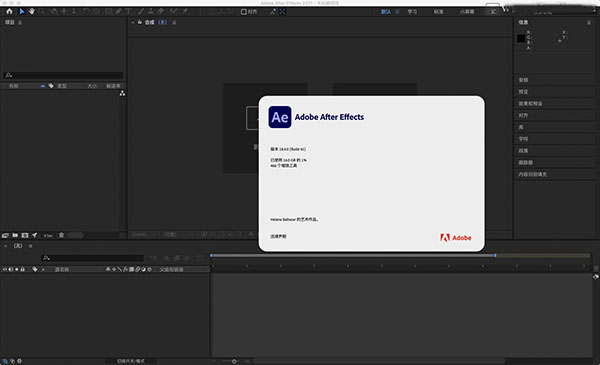Click the audio speaker column in the timeline
Image resolution: width=600 pixels, height=365 pixels.
point(11,269)
